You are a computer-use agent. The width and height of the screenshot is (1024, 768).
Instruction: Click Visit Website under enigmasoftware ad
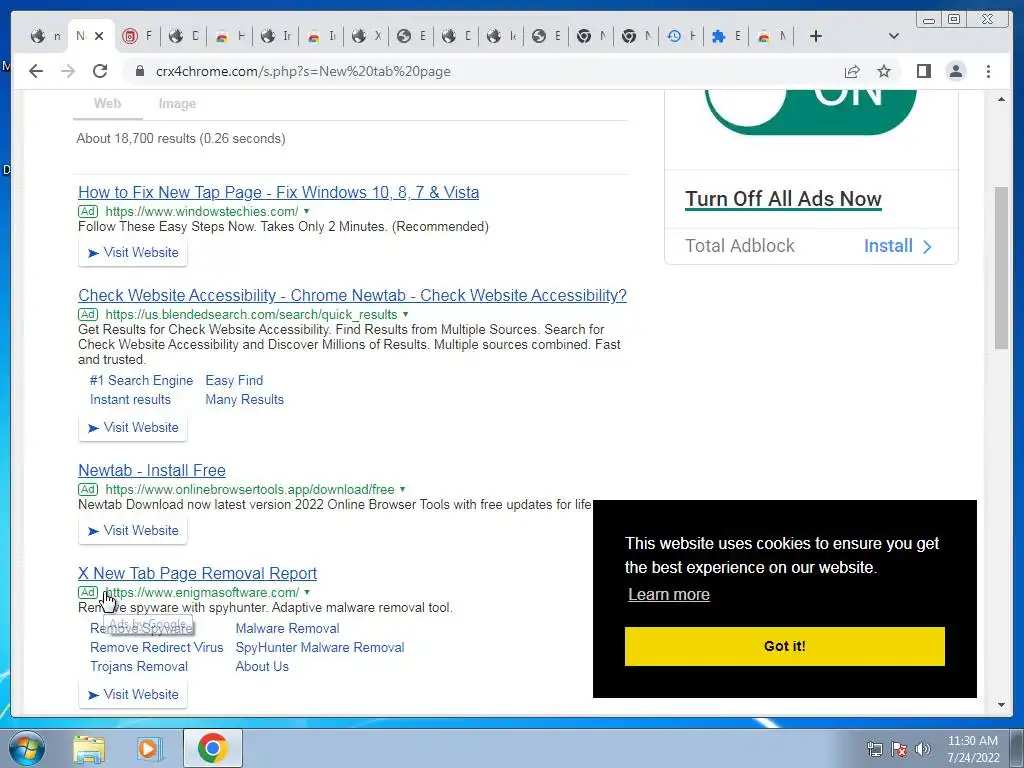133,695
